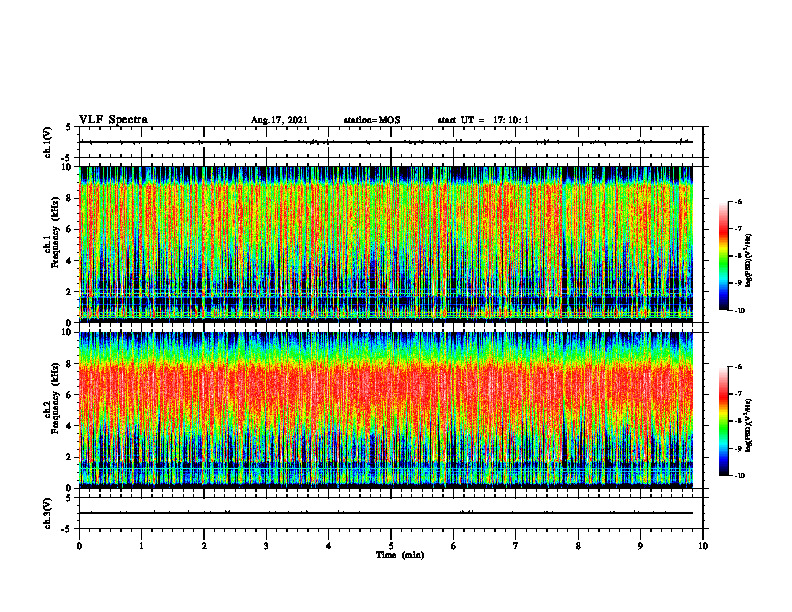This screenshot has height=612, width=792.
Task: Click the ch.1 voltage waveform trace panel
Action: (391, 142)
